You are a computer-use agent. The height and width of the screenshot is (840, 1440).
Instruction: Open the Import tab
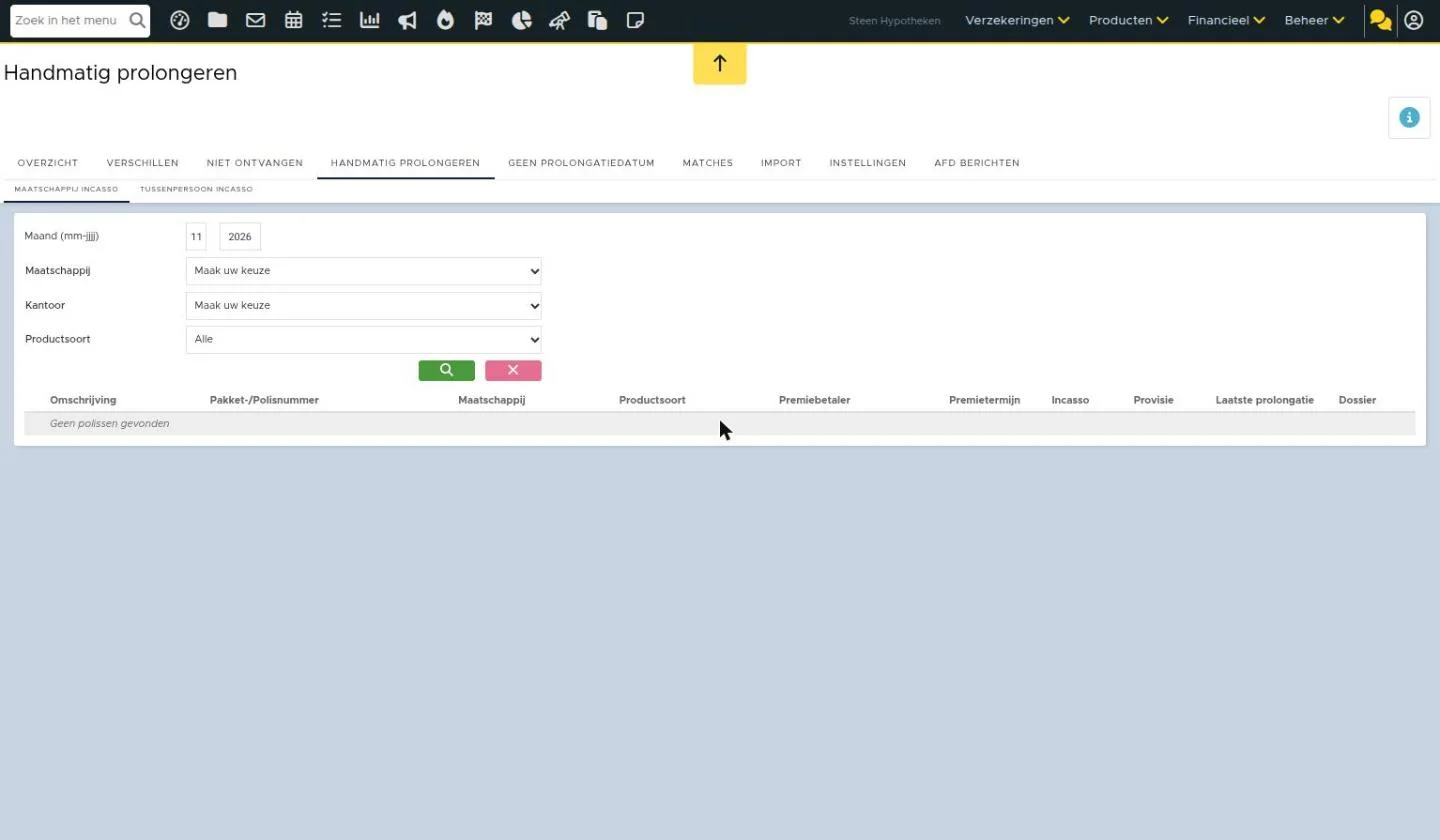click(781, 163)
